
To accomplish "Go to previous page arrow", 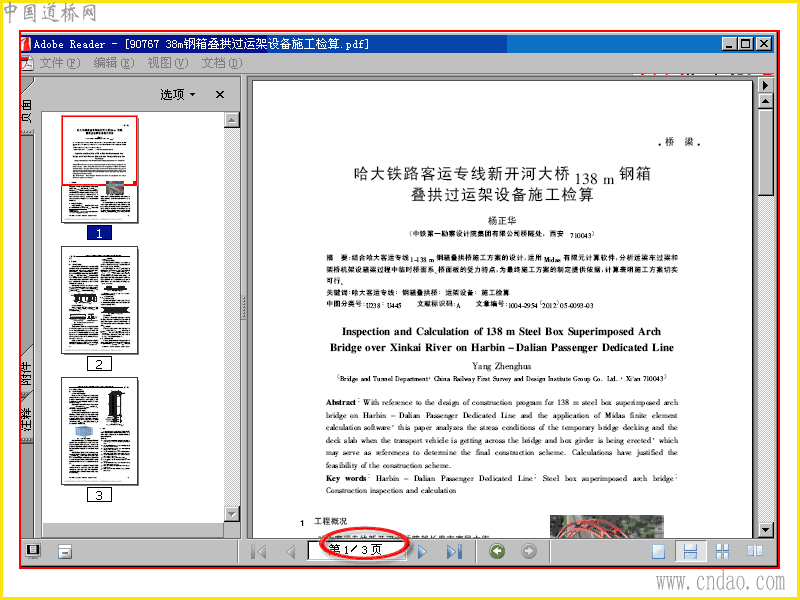I will 291,552.
